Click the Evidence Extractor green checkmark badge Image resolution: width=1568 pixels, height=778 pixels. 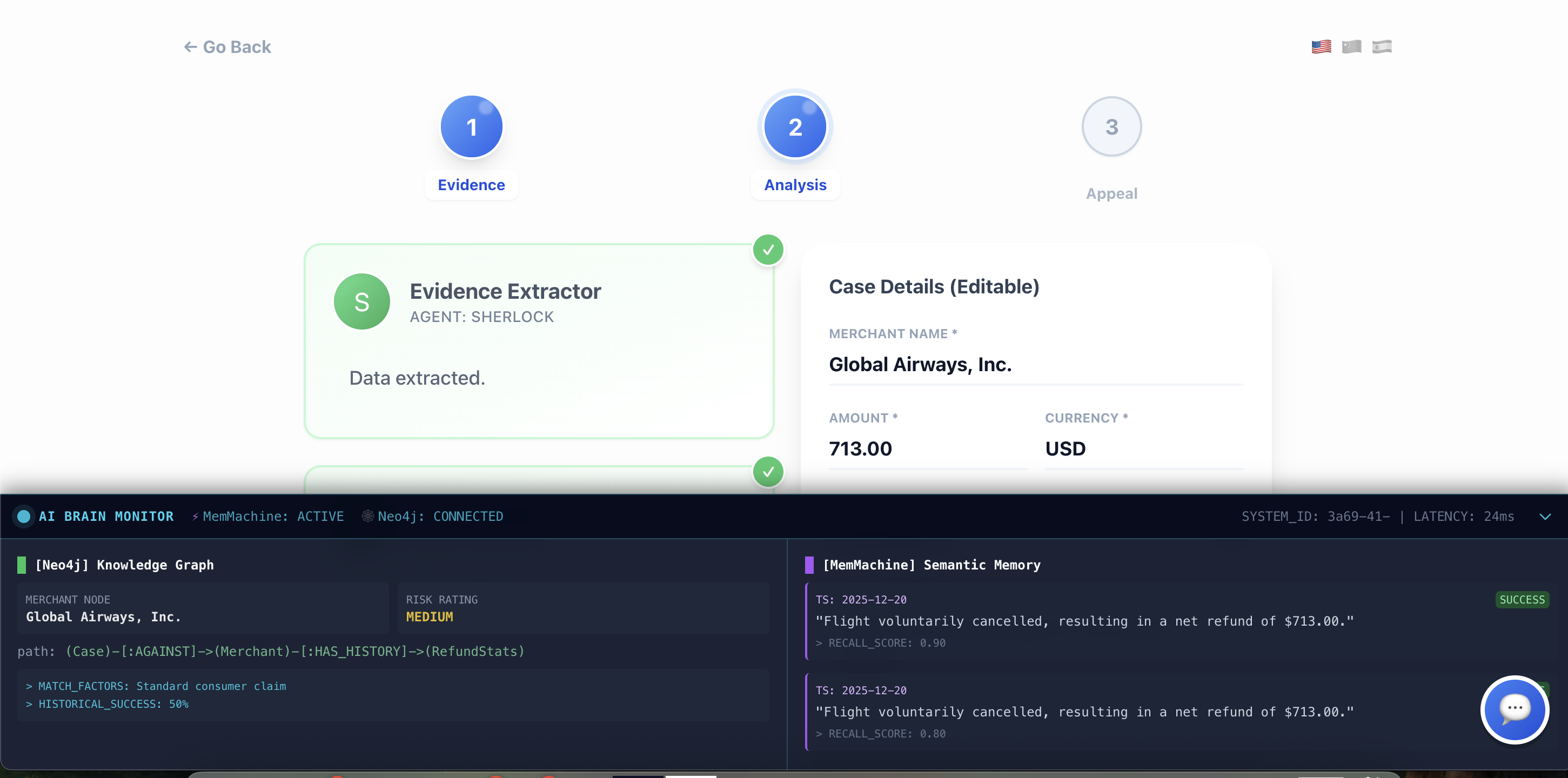(x=768, y=250)
